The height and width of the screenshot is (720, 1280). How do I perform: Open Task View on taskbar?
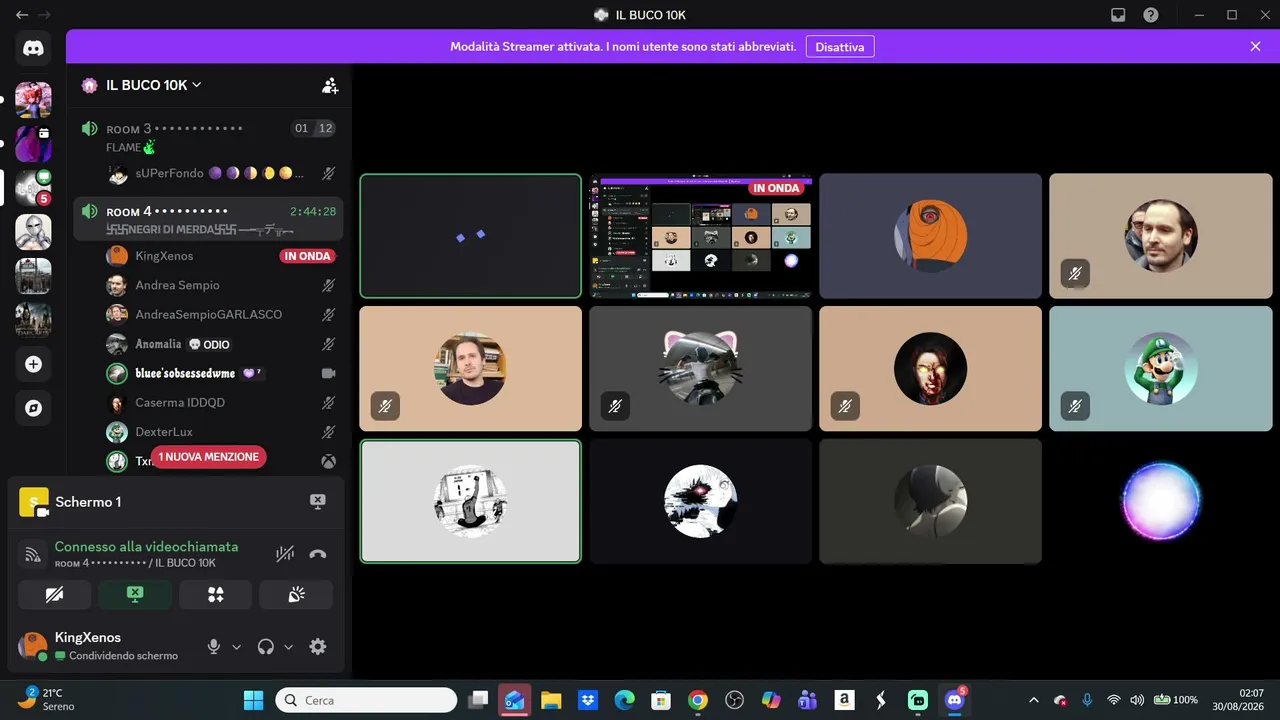coord(478,700)
